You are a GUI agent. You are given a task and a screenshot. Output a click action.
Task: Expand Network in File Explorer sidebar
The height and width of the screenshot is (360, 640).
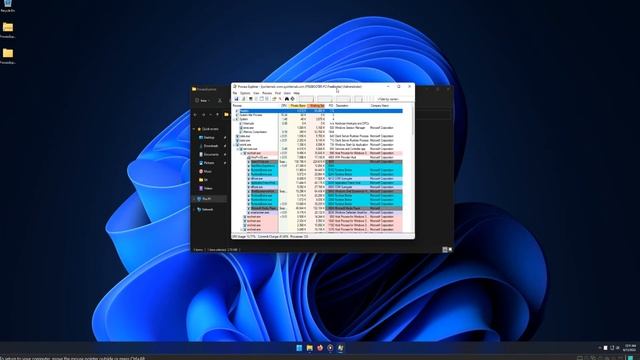click(194, 209)
